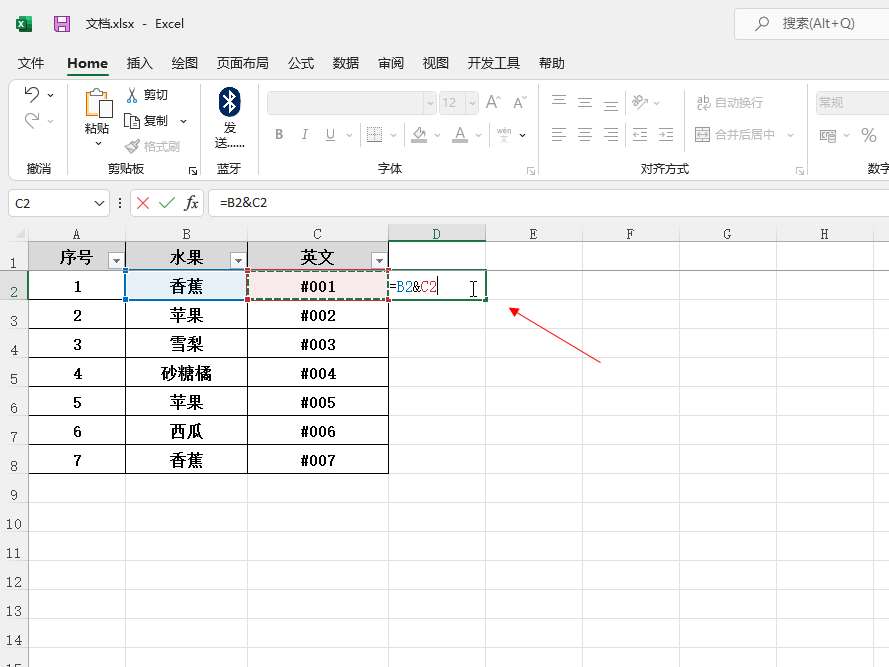Click the Decrease Indent icon
Screen dimensions: 889x667
pos(640,134)
